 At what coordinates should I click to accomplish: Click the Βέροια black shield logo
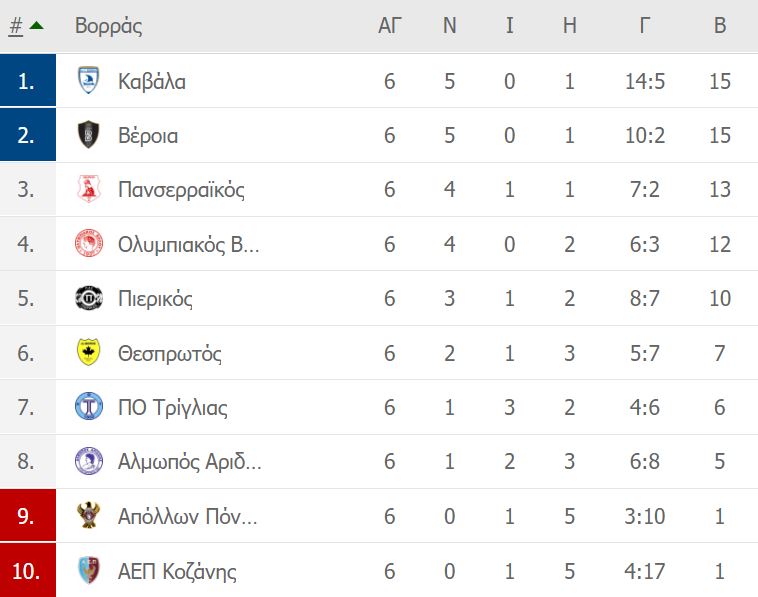coord(88,134)
